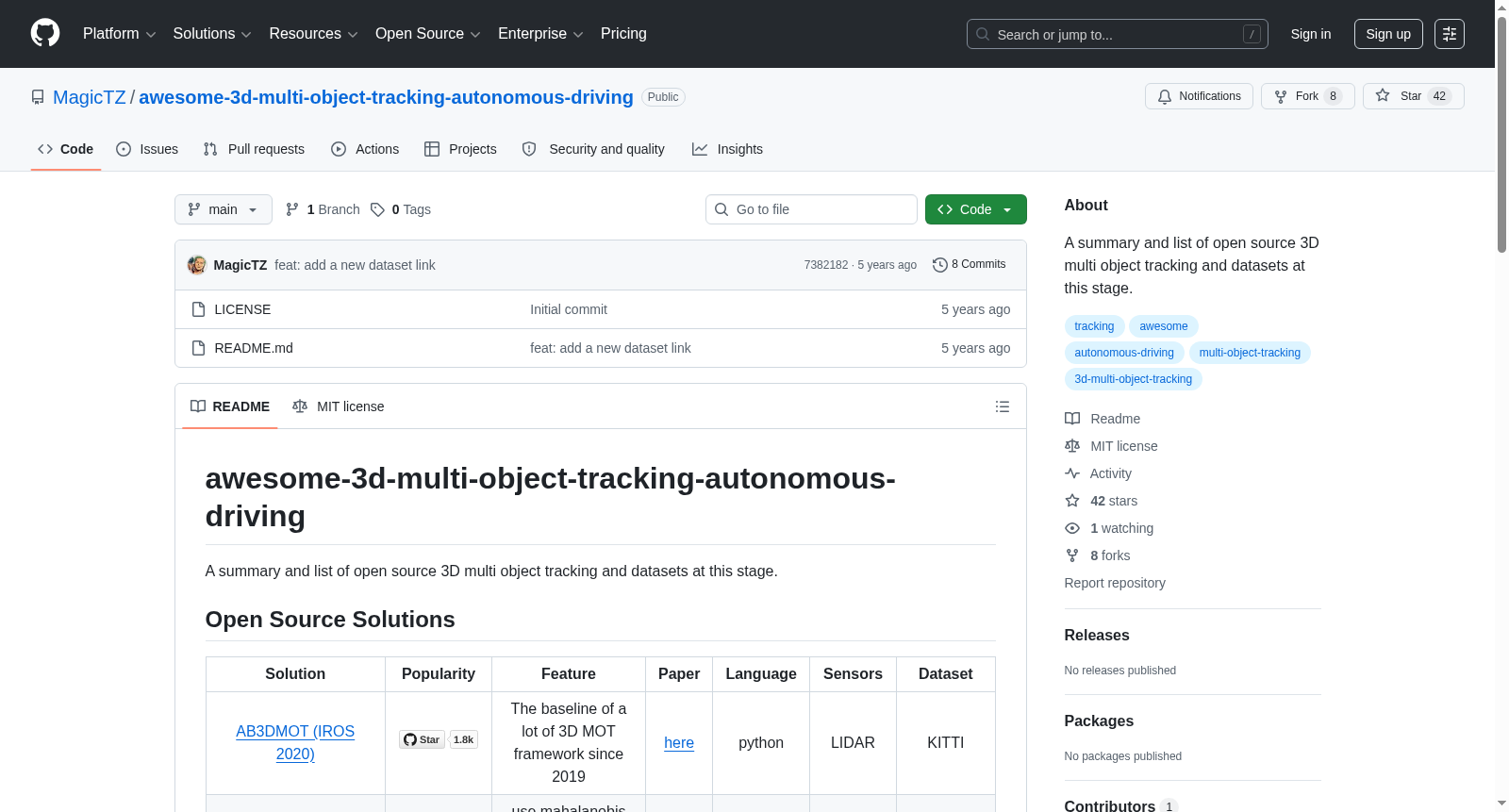The width and height of the screenshot is (1509, 812).
Task: Switch to the Issues tab
Action: pyautogui.click(x=147, y=149)
